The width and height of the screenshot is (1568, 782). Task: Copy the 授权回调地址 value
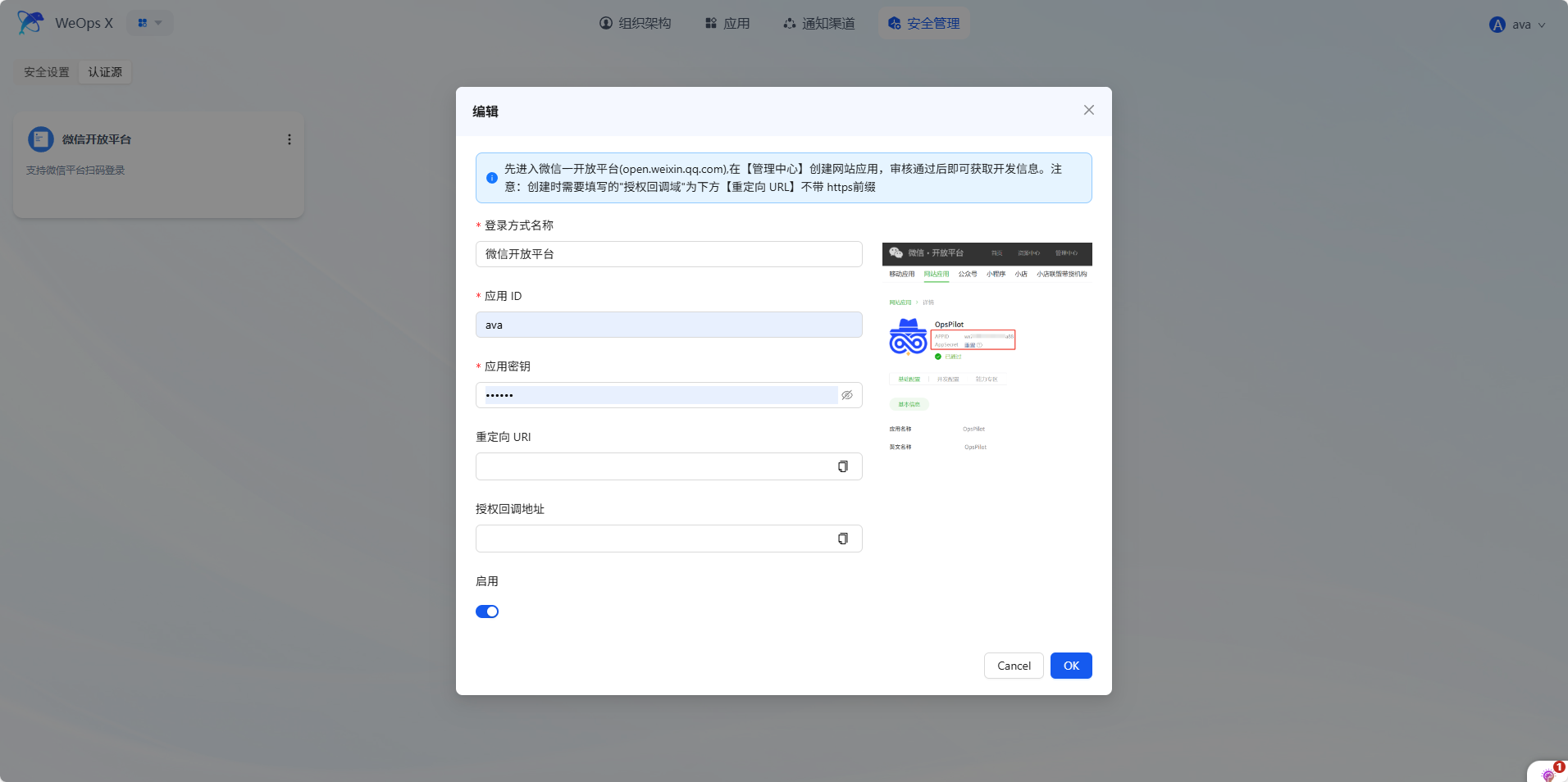coord(842,539)
